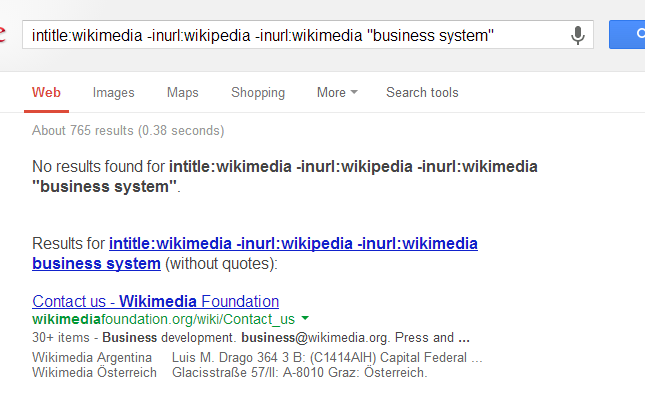Expand the More dropdown menu

point(337,93)
